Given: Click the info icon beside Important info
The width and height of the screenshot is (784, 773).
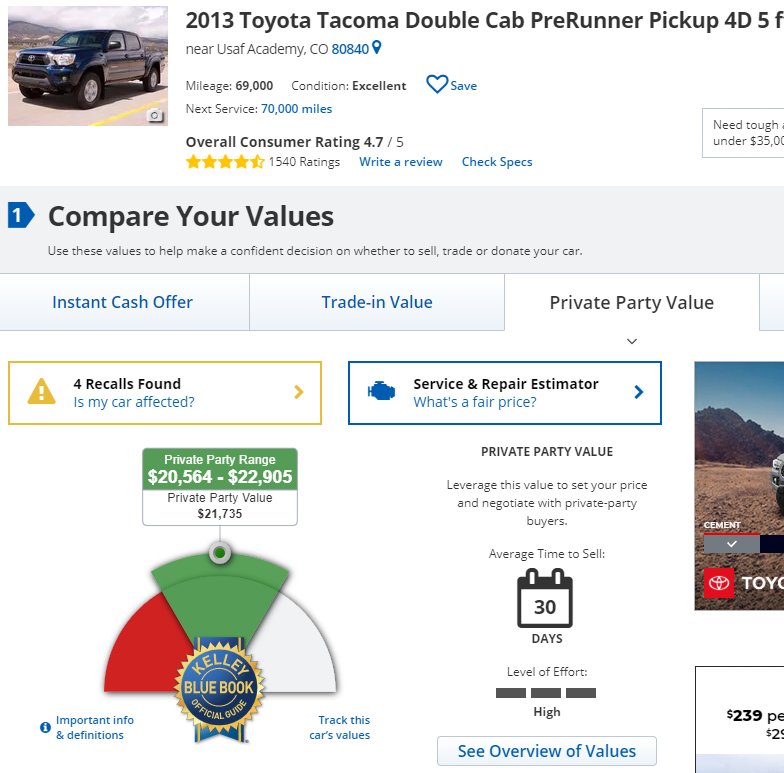Looking at the screenshot, I should coord(45,727).
